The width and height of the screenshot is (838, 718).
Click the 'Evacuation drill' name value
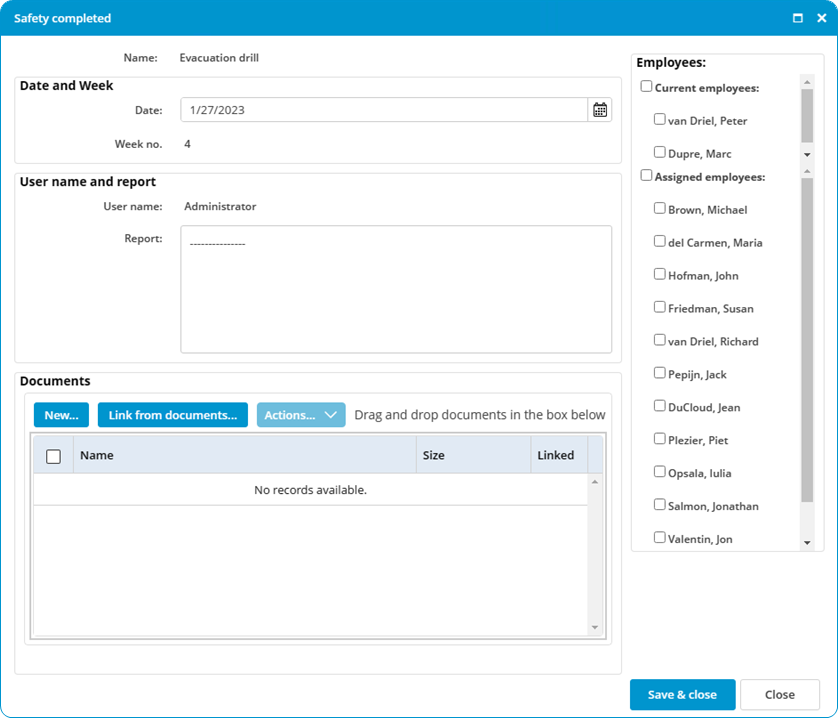pos(219,58)
